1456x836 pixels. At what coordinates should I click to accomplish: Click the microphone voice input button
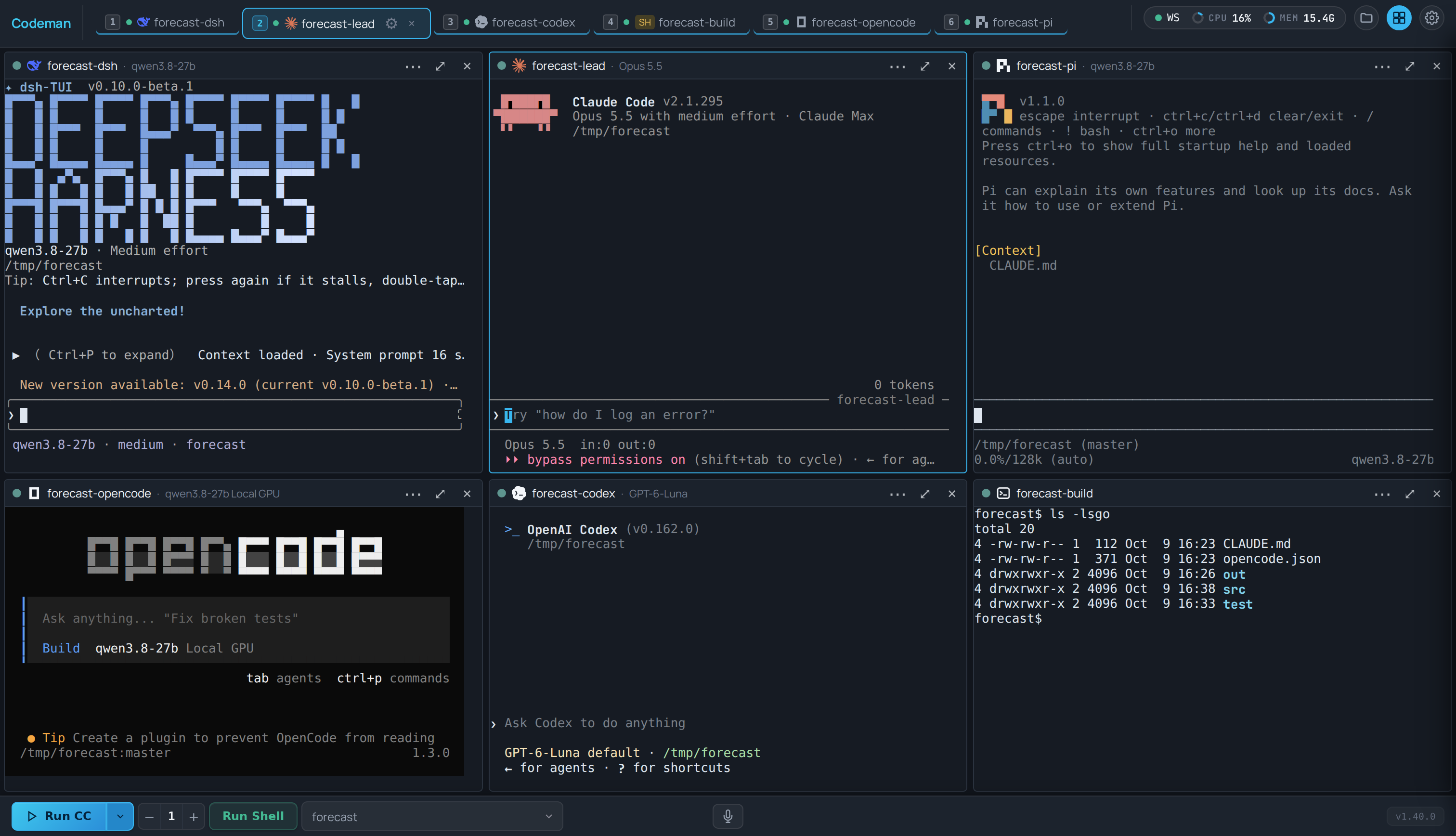[x=728, y=816]
